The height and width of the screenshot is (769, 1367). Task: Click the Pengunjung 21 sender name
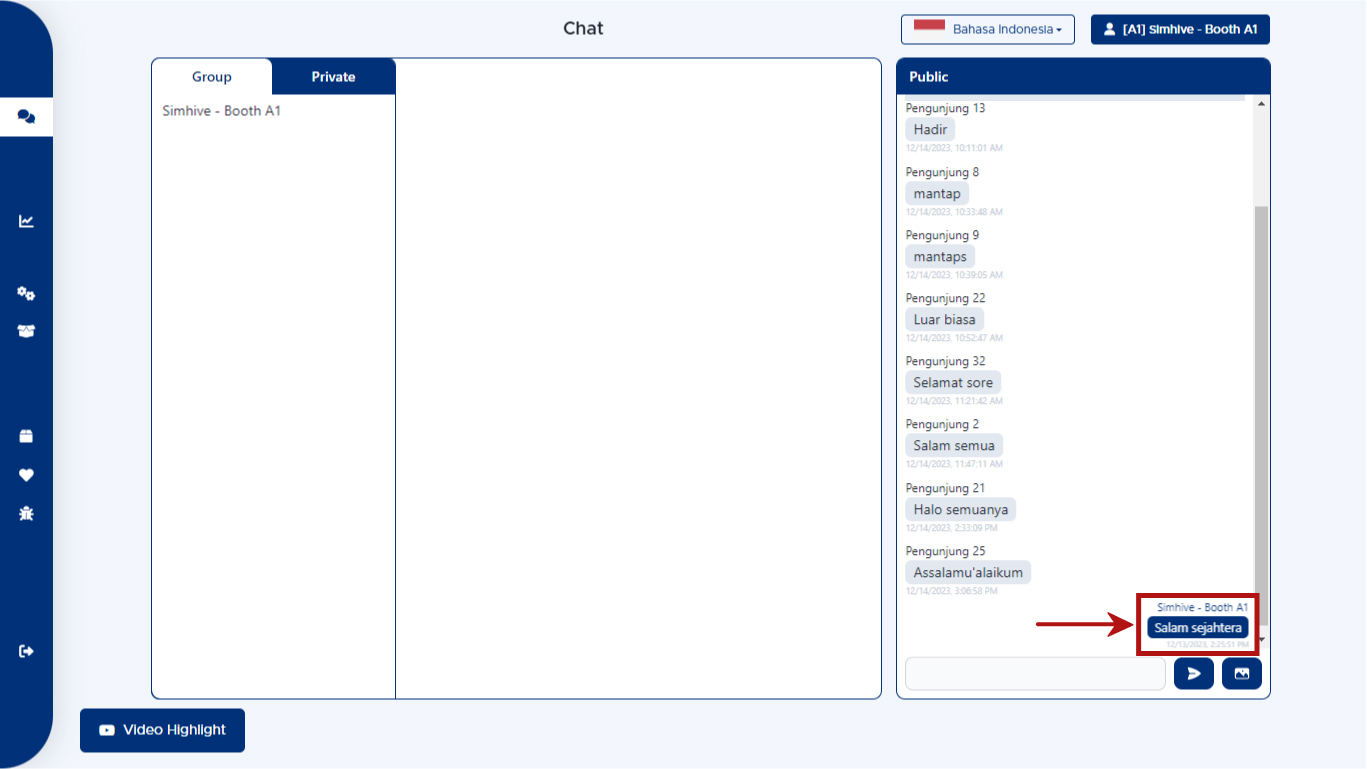coord(945,488)
